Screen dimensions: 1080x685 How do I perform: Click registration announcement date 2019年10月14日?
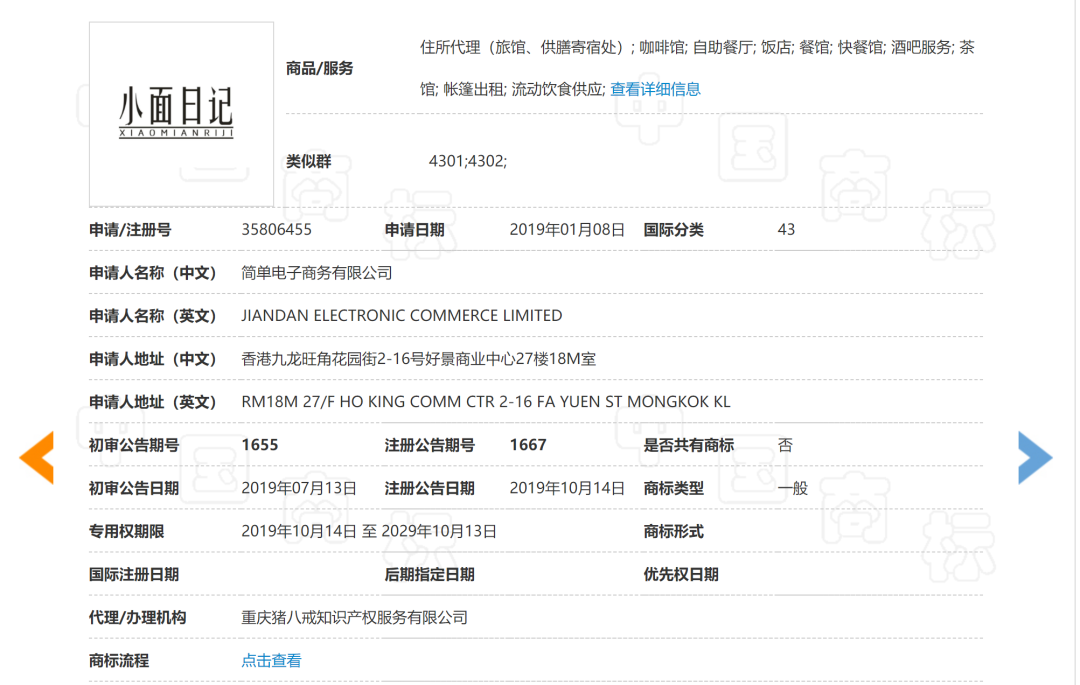(567, 489)
